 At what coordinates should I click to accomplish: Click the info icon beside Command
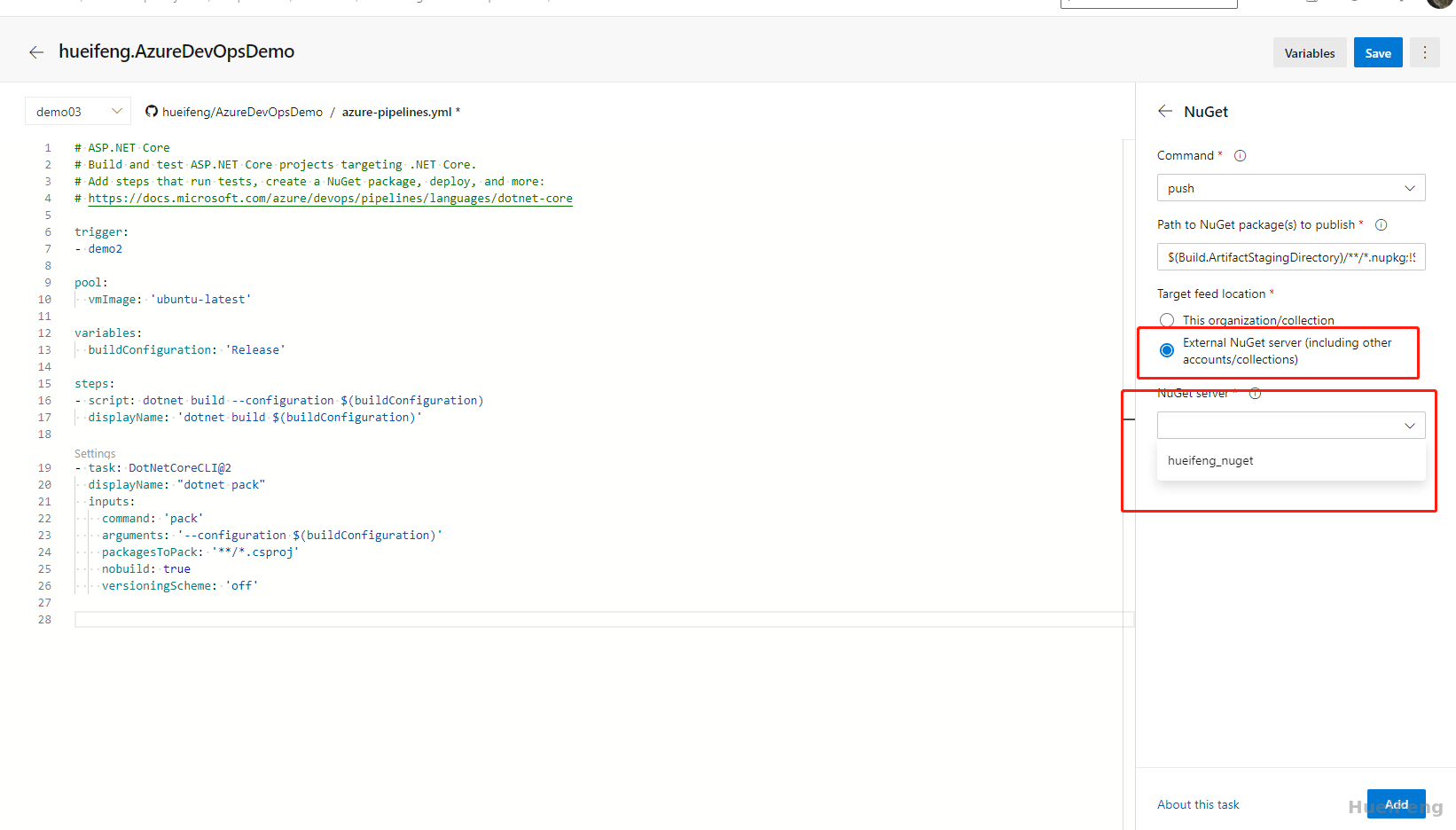tap(1241, 156)
